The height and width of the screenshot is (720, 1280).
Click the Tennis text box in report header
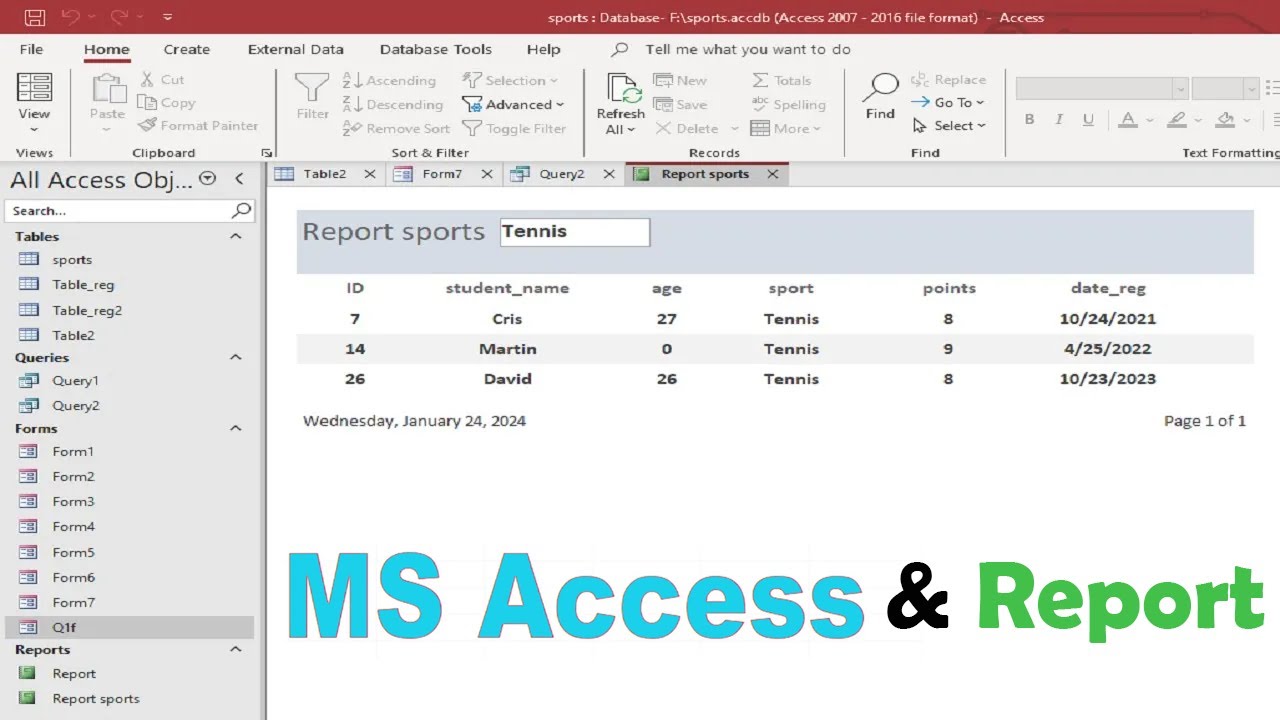point(575,232)
